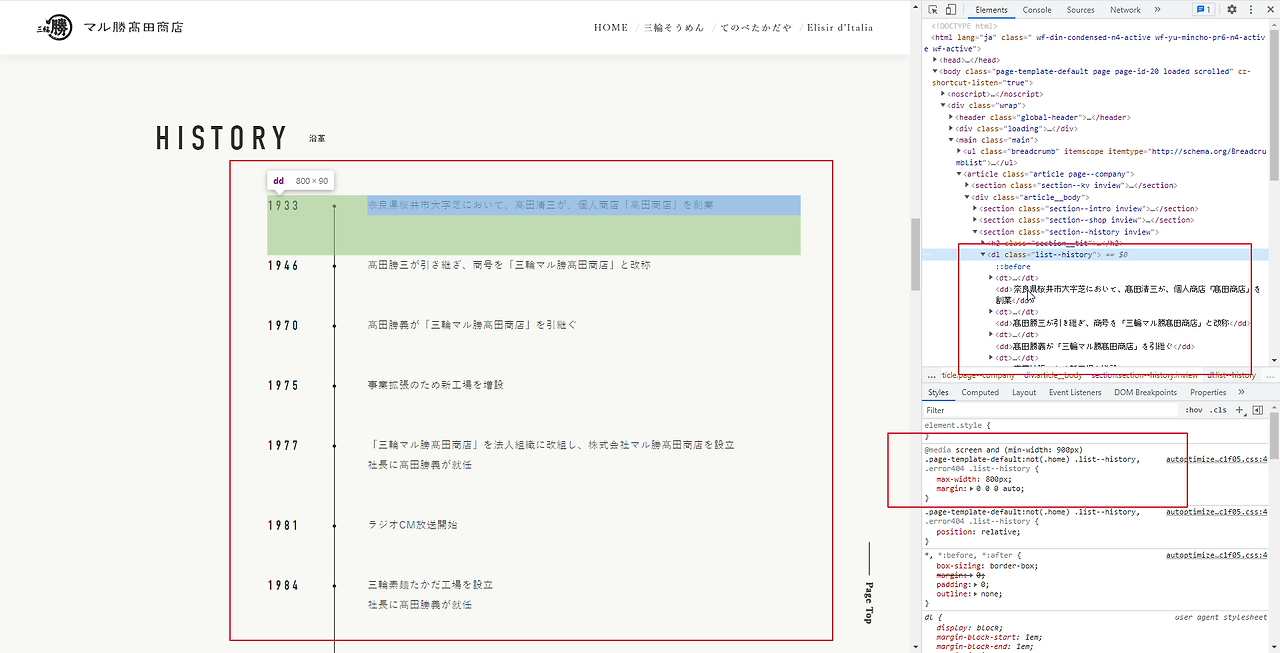Toggle the :hov element state button
The height and width of the screenshot is (653, 1280).
click(1194, 410)
